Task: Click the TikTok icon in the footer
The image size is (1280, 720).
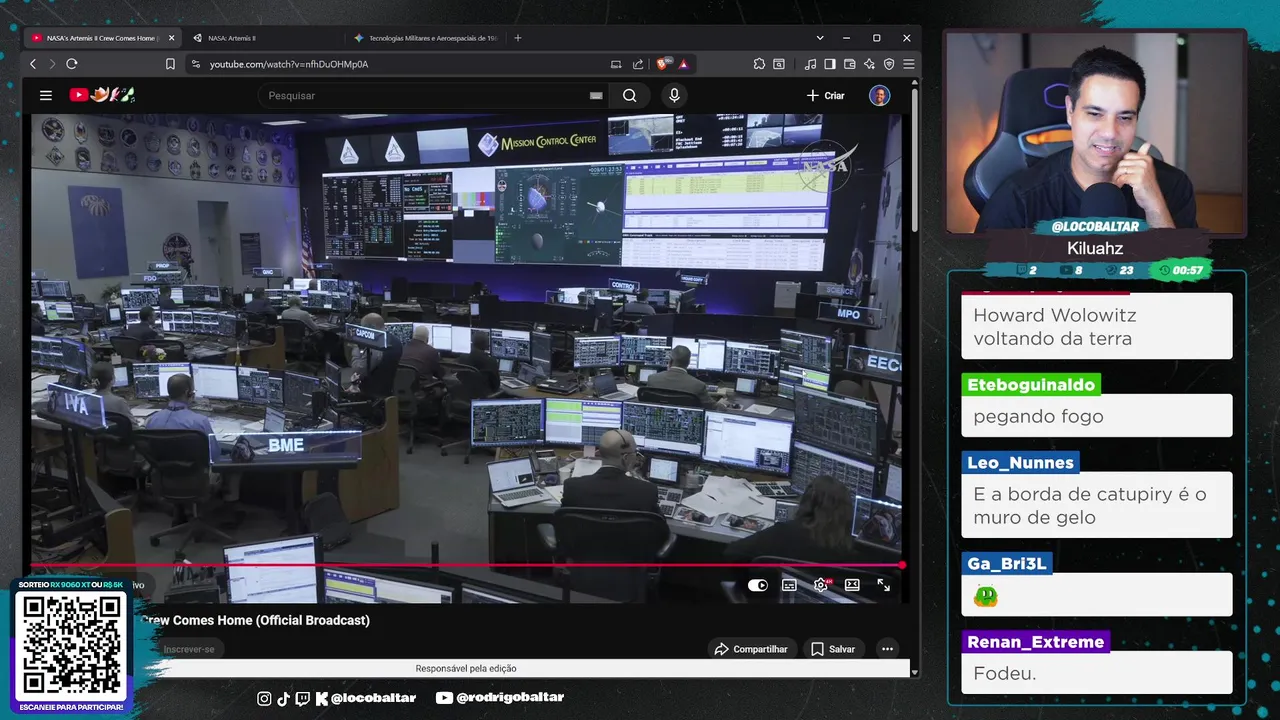Action: click(283, 698)
